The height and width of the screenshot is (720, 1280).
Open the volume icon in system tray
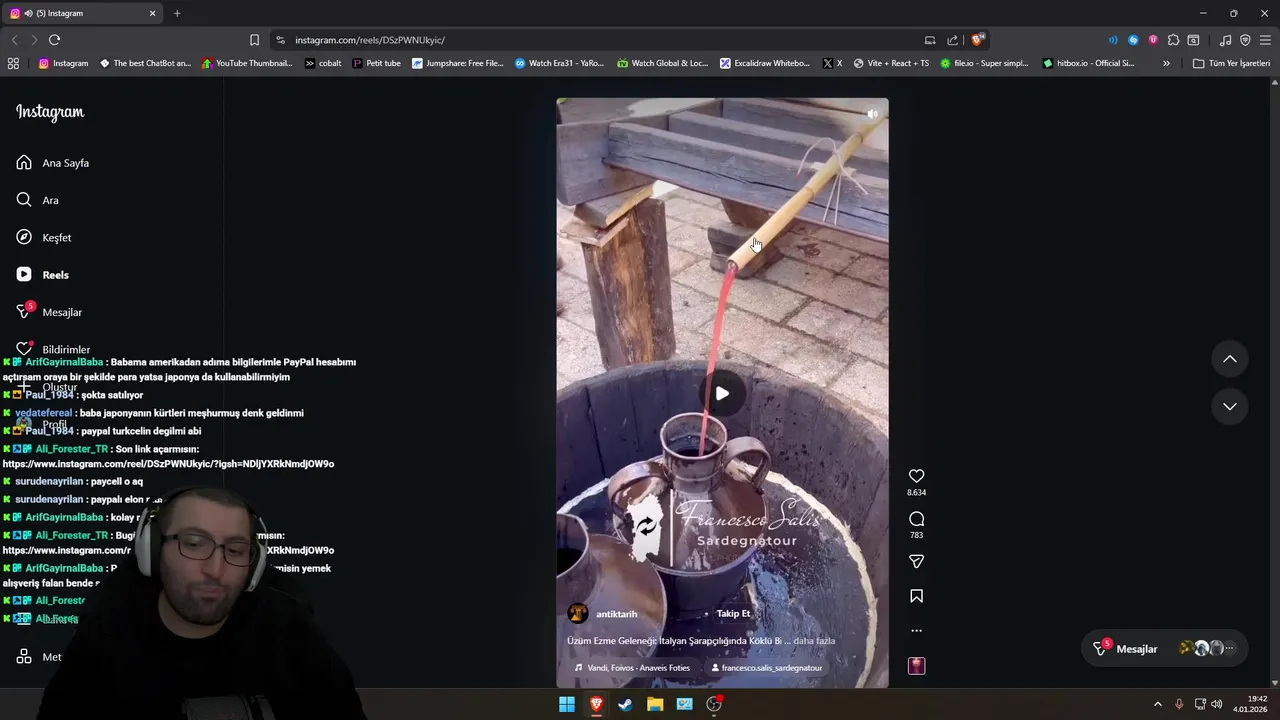[1217, 704]
